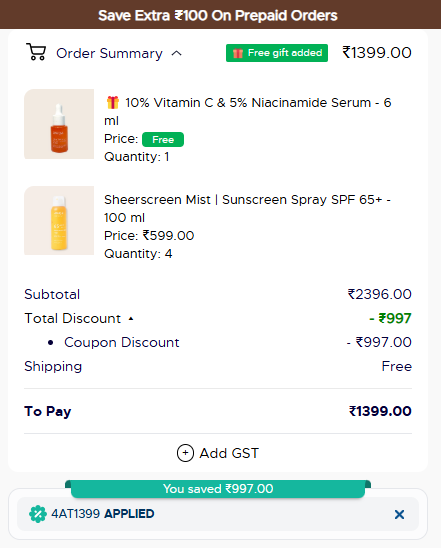The image size is (441, 548).
Task: Collapse the Order Summary chevron
Action: coord(176,53)
